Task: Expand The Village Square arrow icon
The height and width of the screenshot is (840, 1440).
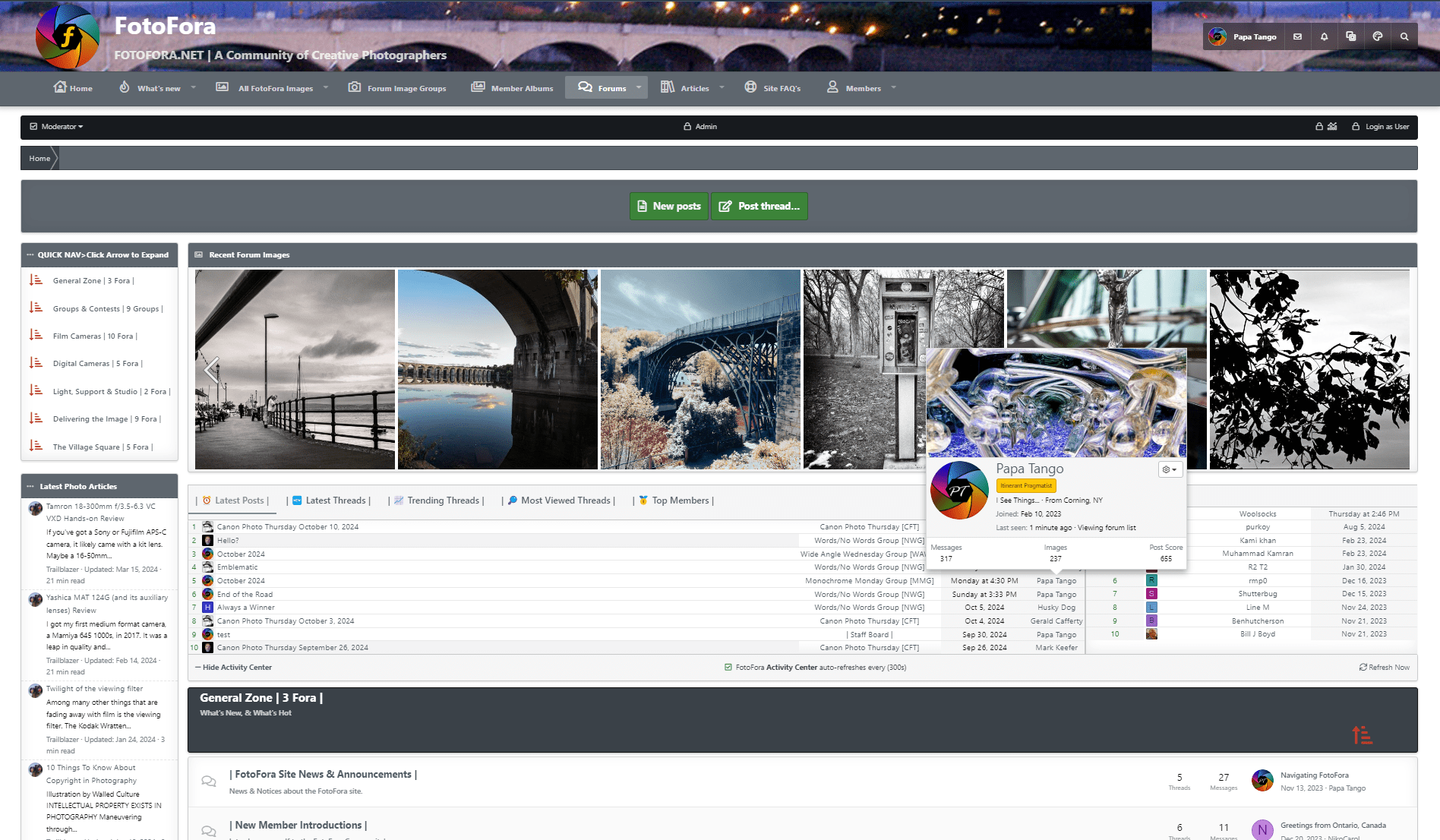Action: pos(36,447)
